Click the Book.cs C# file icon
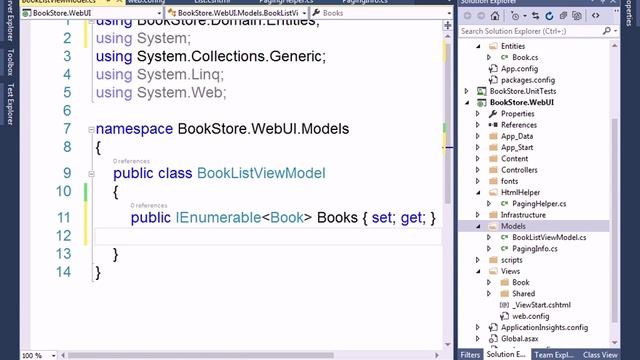 click(x=504, y=58)
